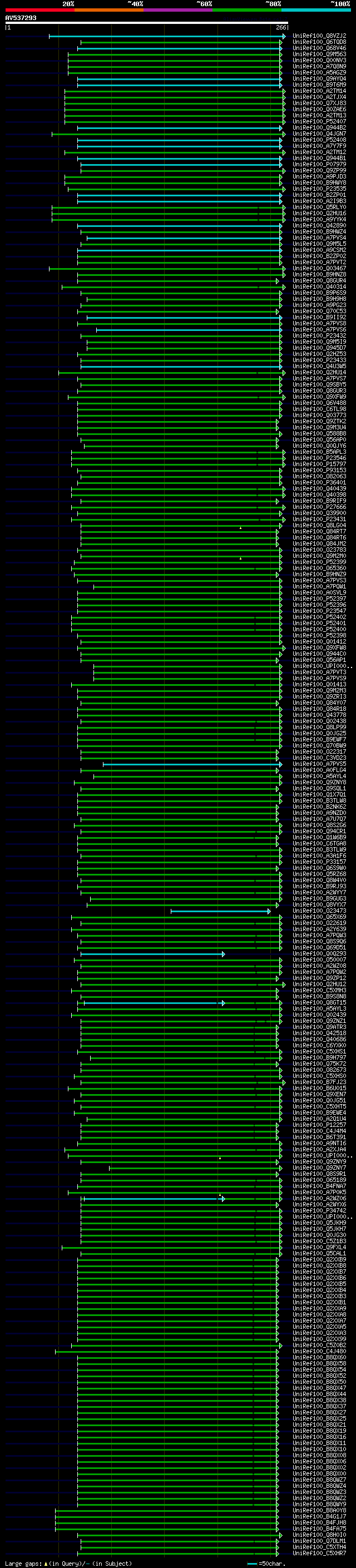Image resolution: width=356 pixels, height=1568 pixels.
Task: Click the UniRef100_P52408 label
Action: pos(319,140)
